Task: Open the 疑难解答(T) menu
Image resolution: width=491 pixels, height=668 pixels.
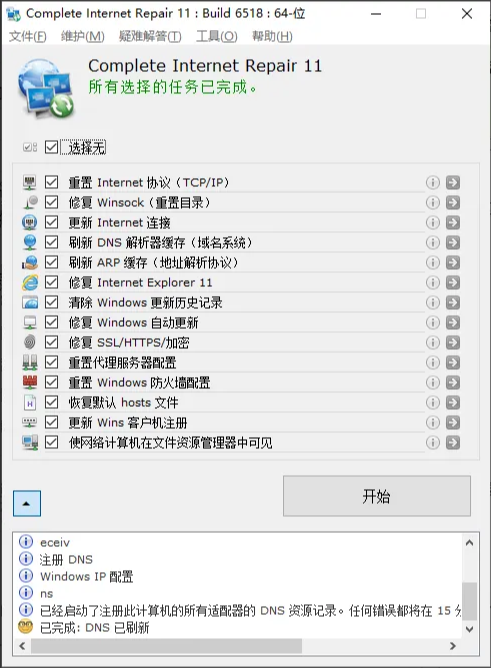Action: [x=150, y=36]
